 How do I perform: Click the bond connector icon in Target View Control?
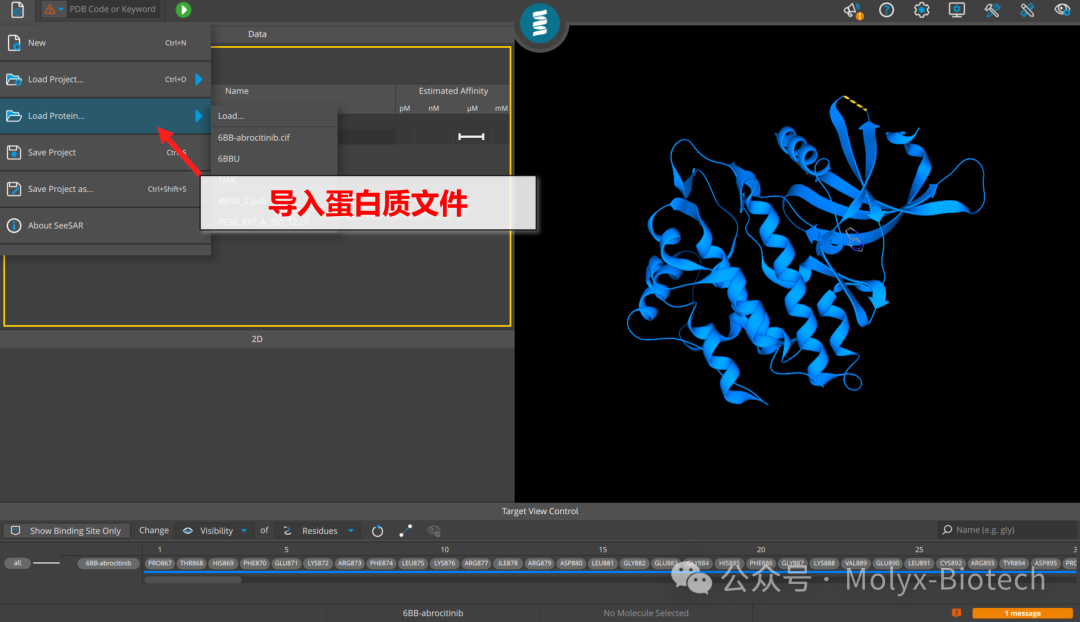[406, 531]
